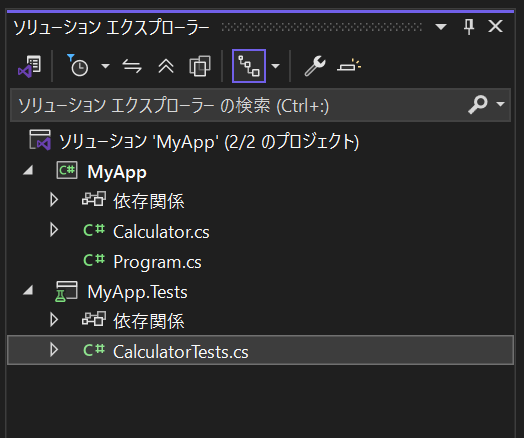Click the show all files icon

pos(200,66)
